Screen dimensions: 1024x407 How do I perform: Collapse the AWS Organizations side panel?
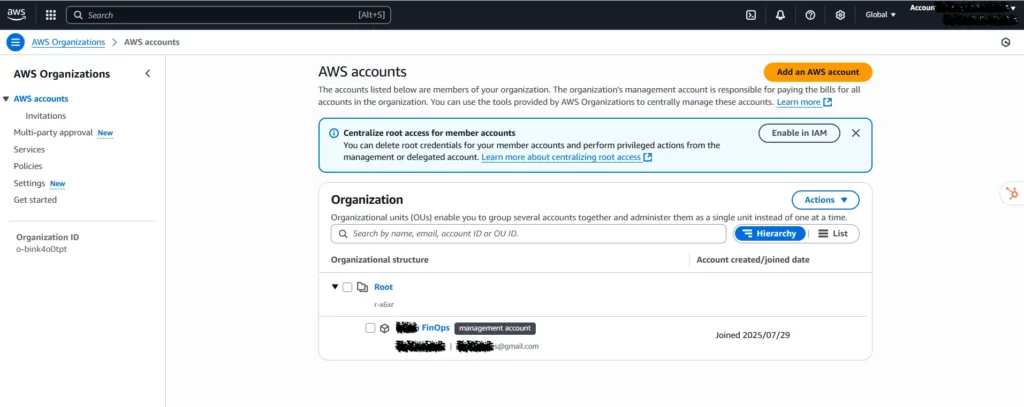148,73
